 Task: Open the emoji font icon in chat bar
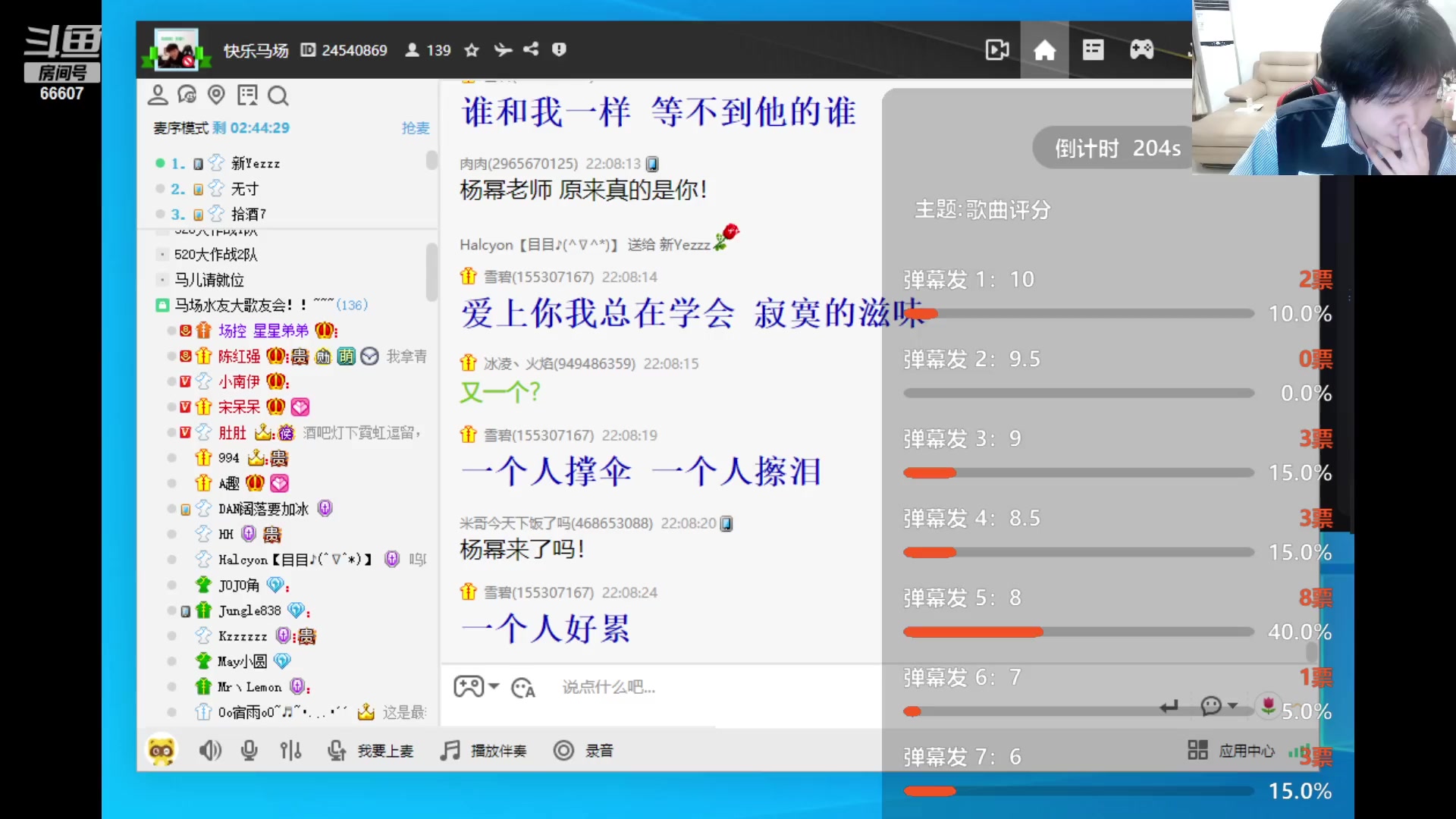pos(523,688)
